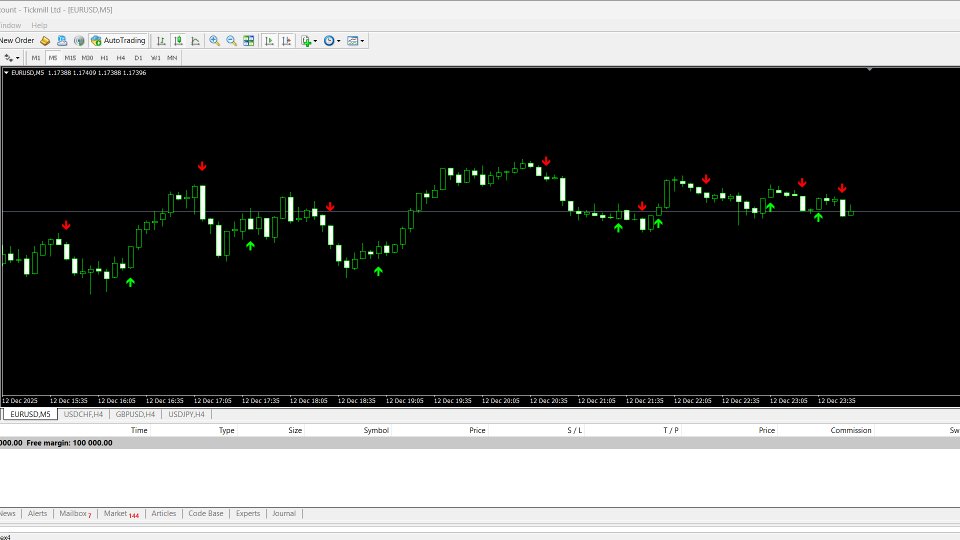Select the M30 timeframe

[x=87, y=58]
